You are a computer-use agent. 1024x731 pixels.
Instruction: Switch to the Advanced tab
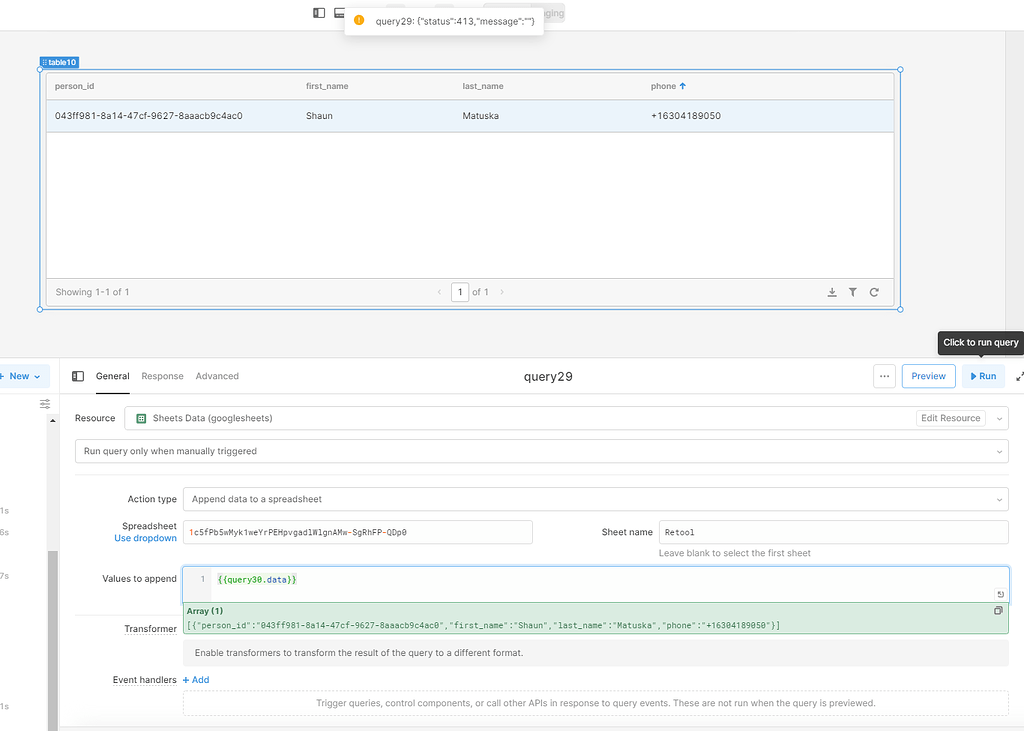pos(217,376)
